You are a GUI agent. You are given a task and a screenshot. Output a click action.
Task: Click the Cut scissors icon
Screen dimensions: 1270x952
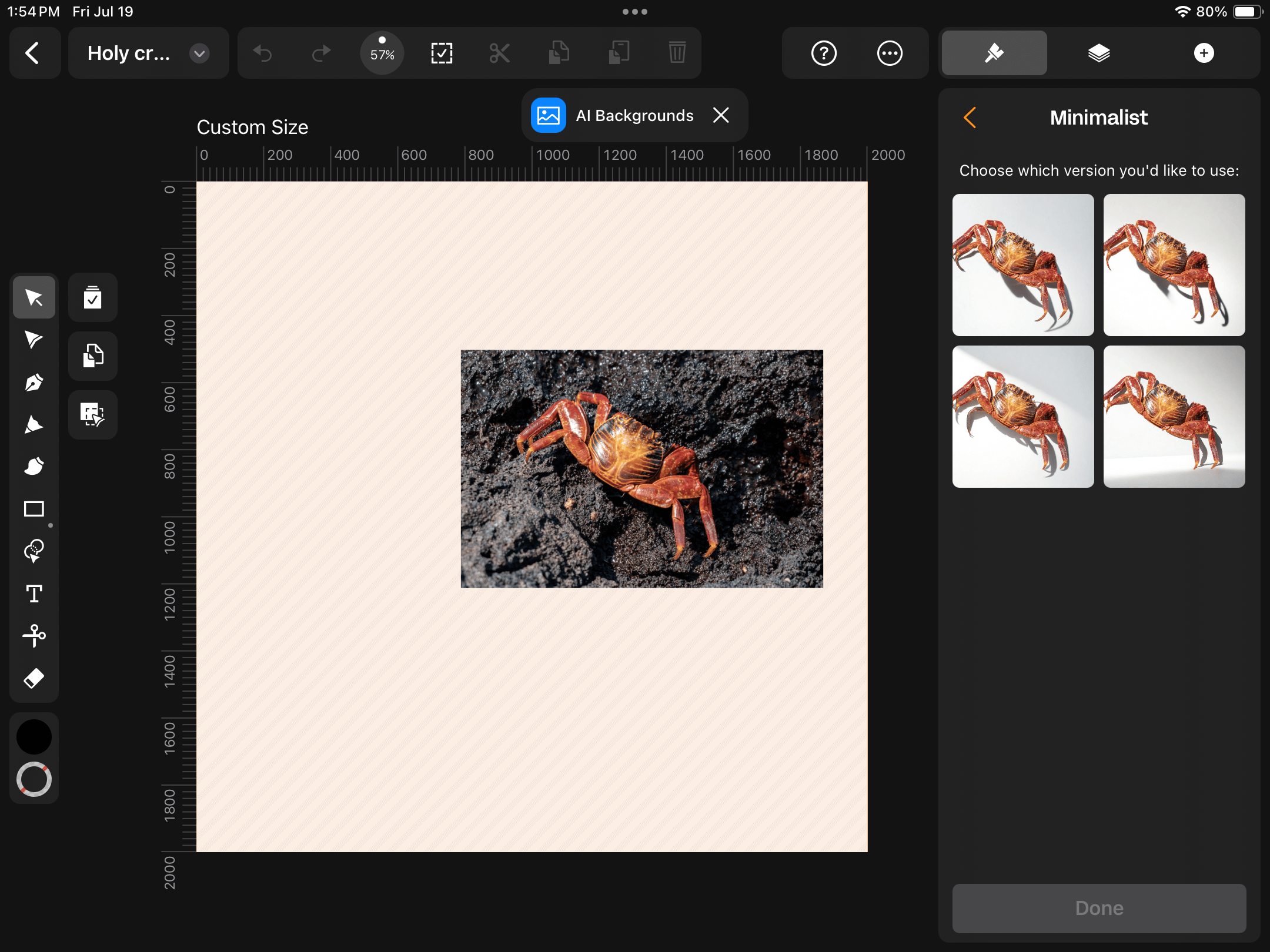pos(500,53)
